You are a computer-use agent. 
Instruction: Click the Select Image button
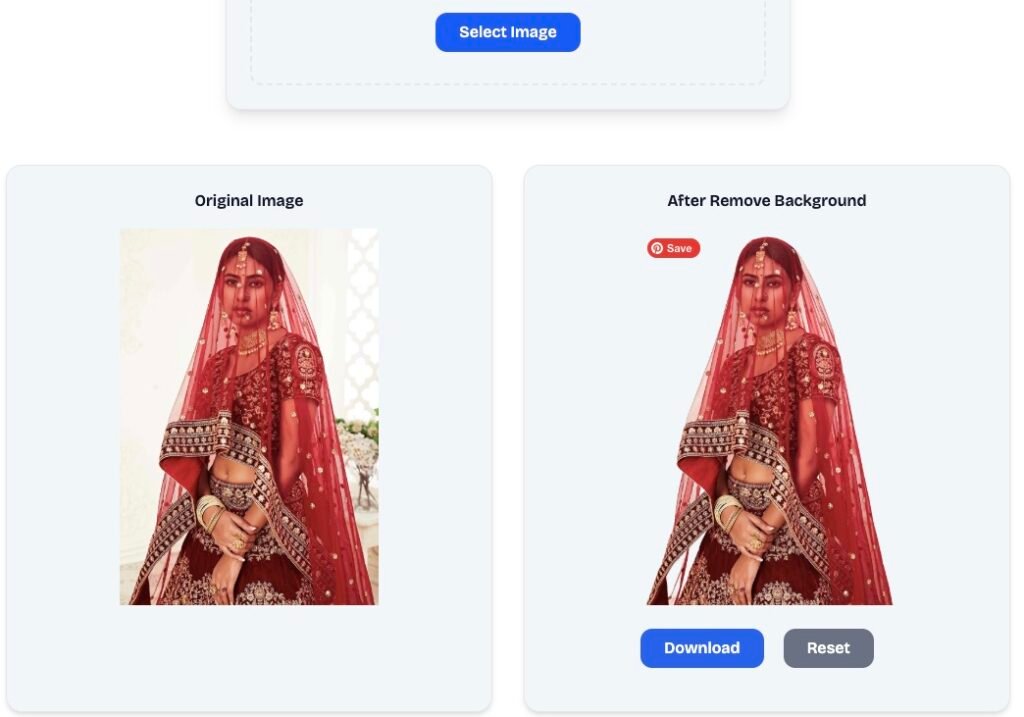(507, 32)
